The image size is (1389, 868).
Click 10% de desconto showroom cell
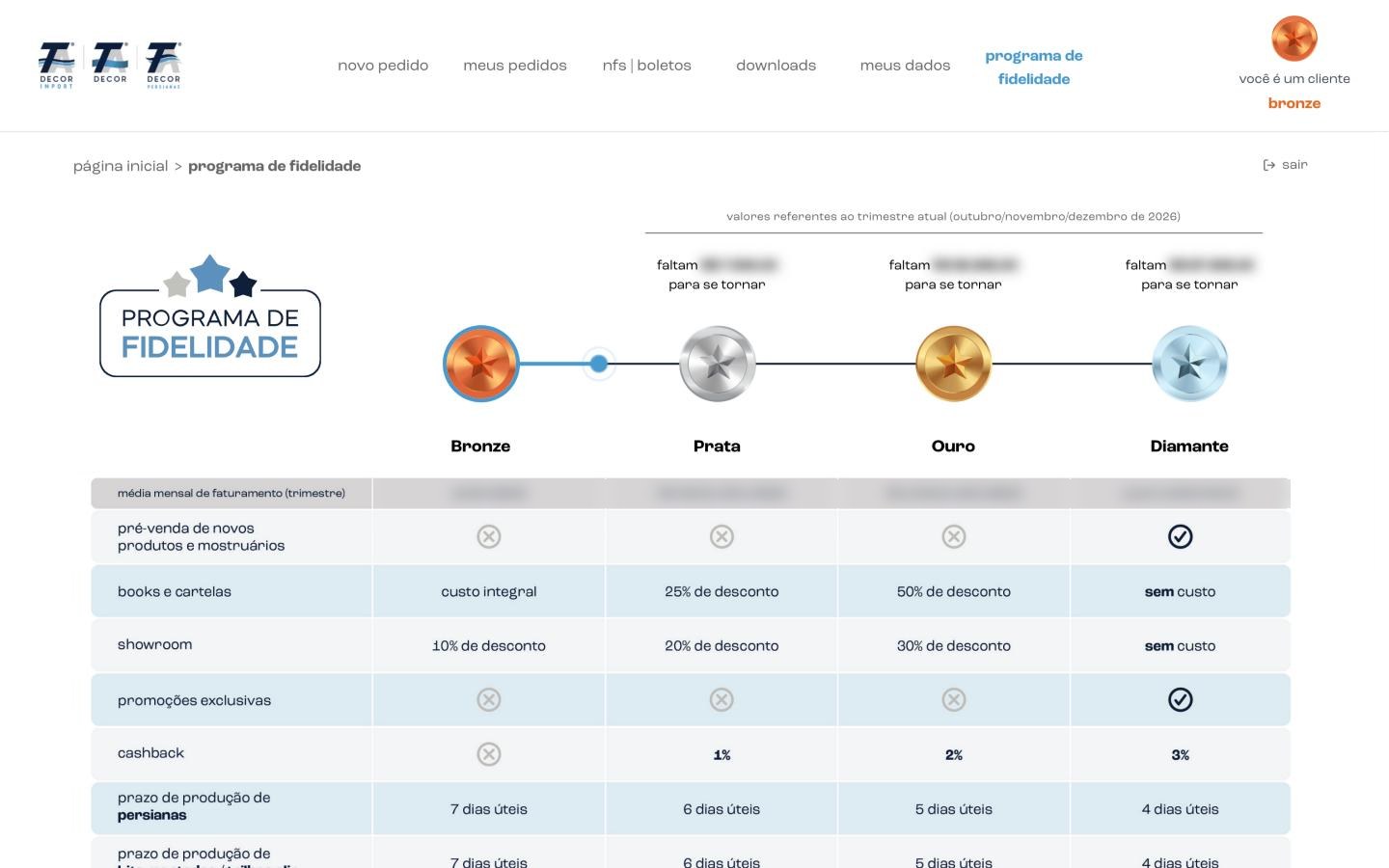(x=489, y=645)
